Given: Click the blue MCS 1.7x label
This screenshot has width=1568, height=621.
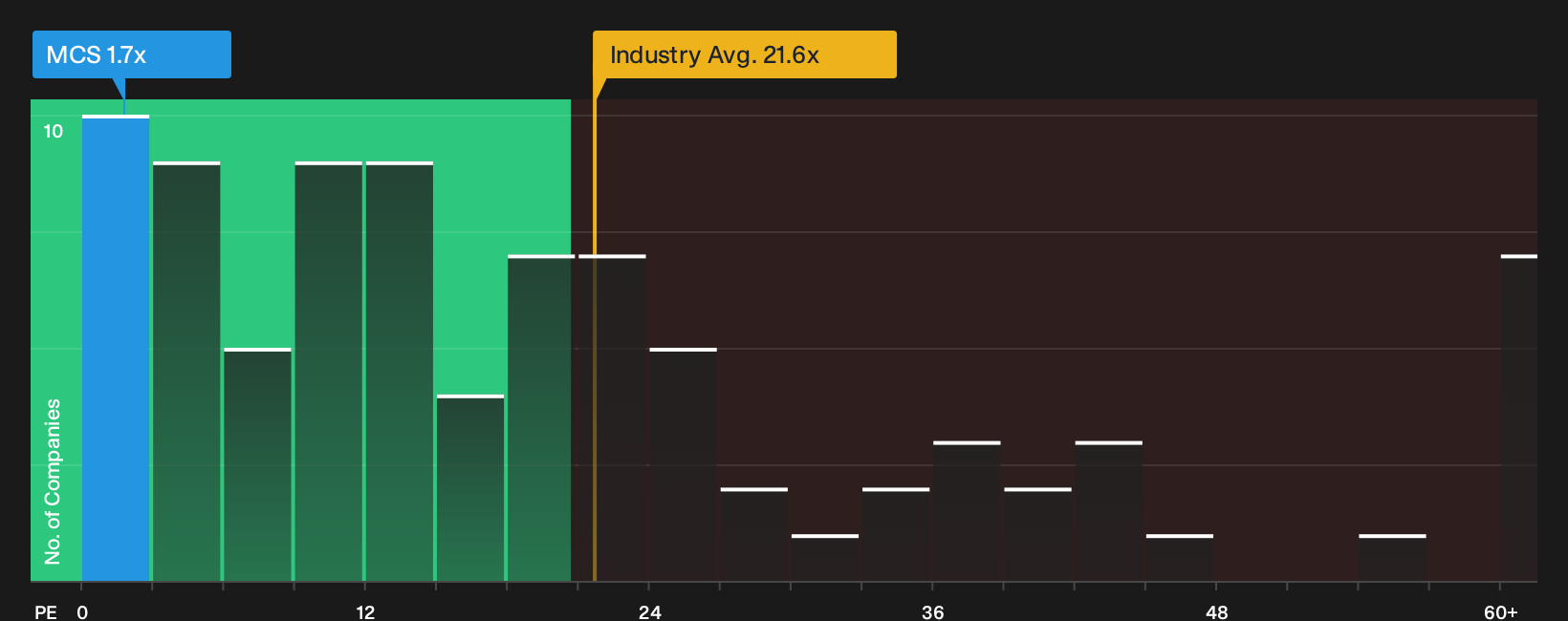Looking at the screenshot, I should click(132, 54).
